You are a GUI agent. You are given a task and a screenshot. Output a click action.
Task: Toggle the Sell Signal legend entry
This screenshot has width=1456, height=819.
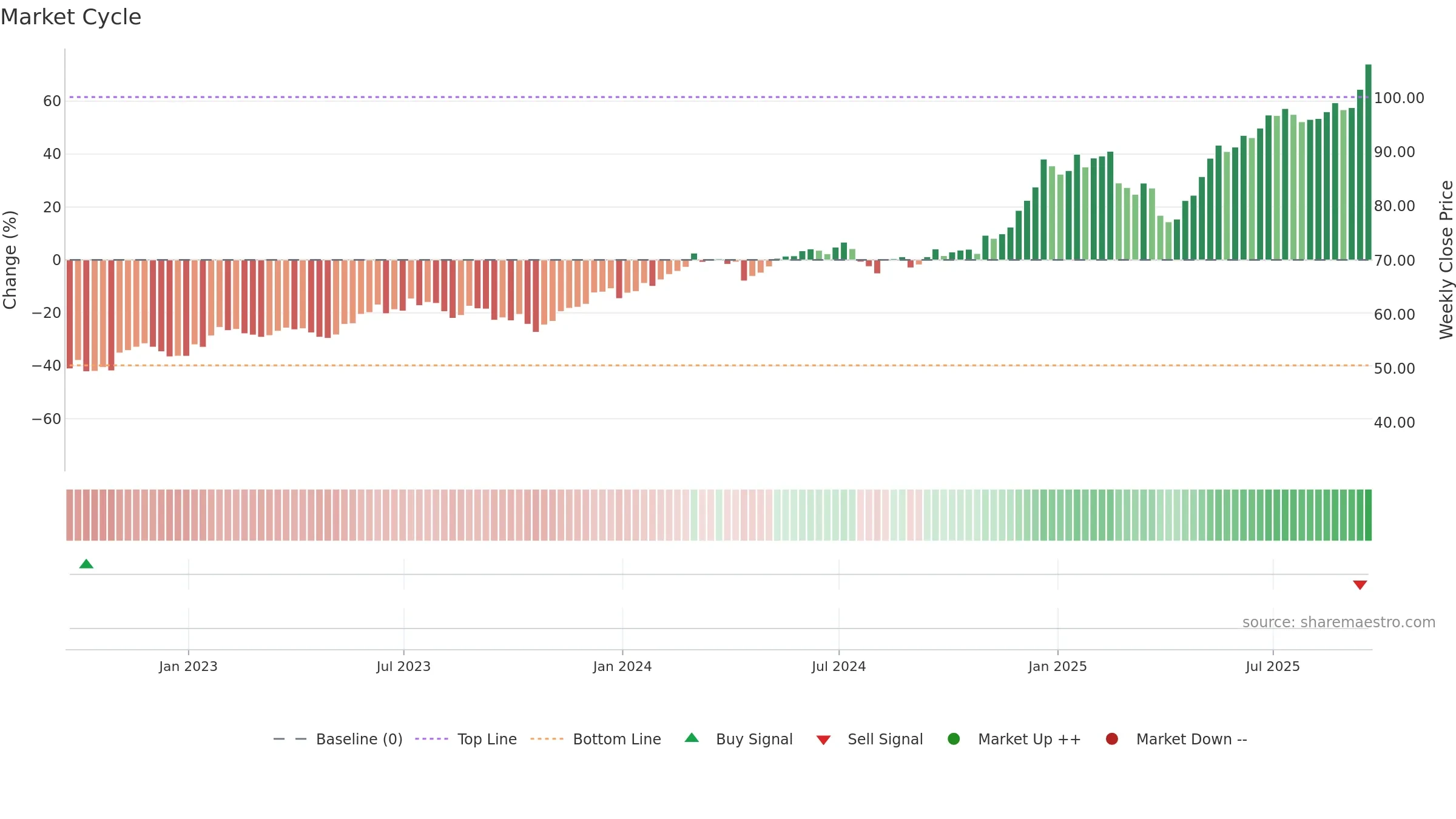[869, 739]
